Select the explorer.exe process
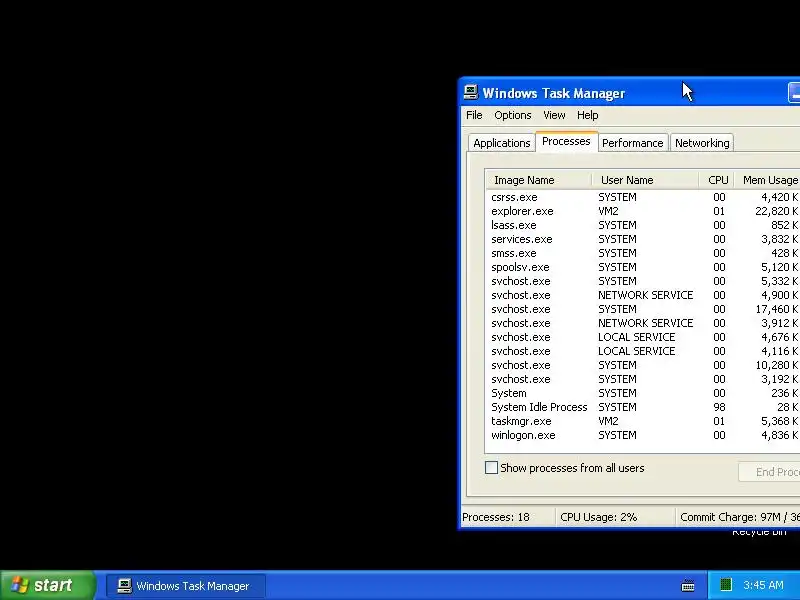The image size is (800, 600). tap(643, 211)
